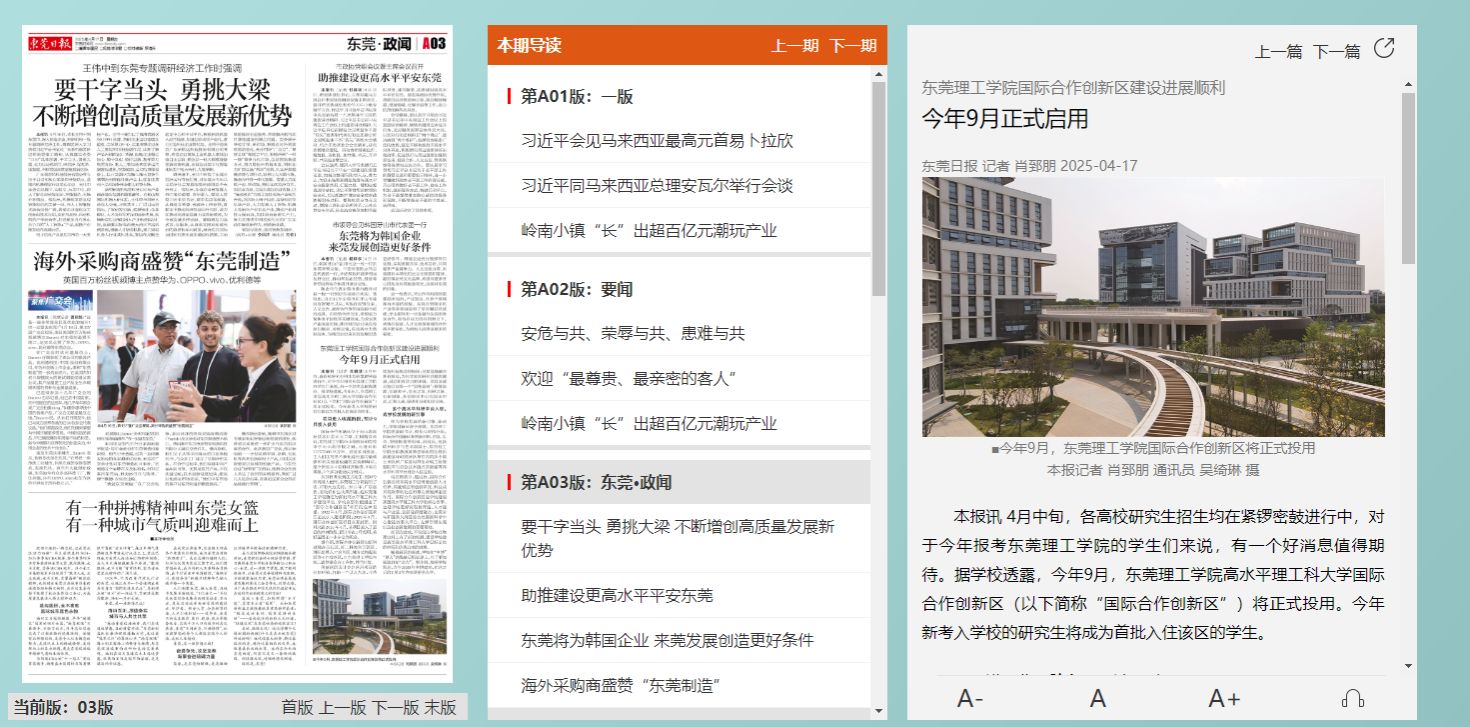Screen dimensions: 1470x727
Task: Jump to last page (末版)
Action: tap(440, 707)
